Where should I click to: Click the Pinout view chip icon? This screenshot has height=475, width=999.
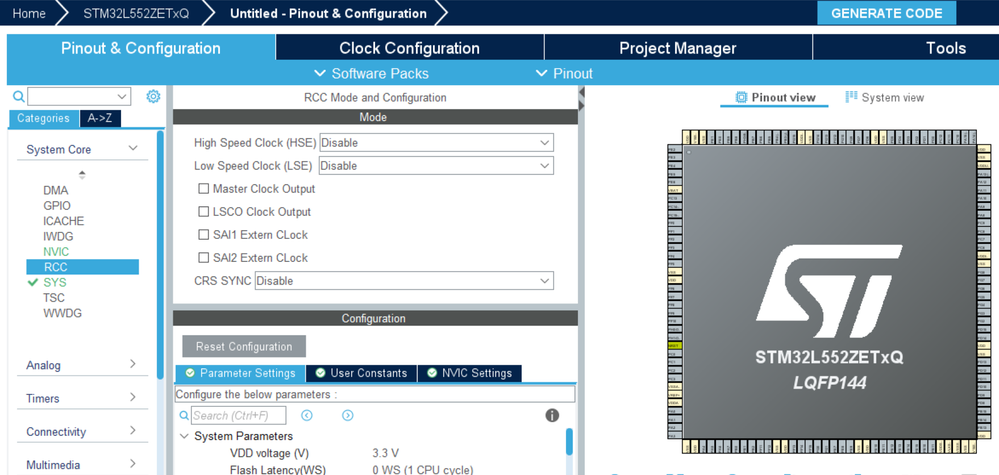741,97
